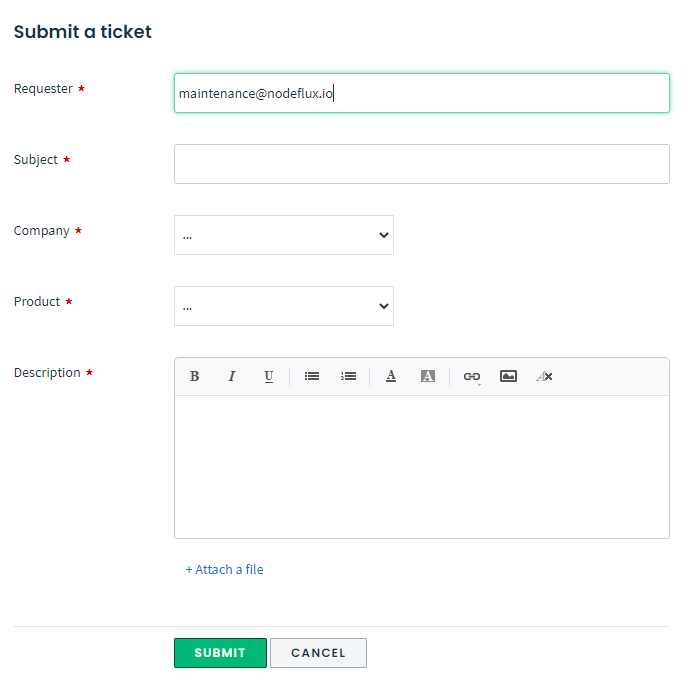
Task: Insert a link into the description
Action: (471, 377)
